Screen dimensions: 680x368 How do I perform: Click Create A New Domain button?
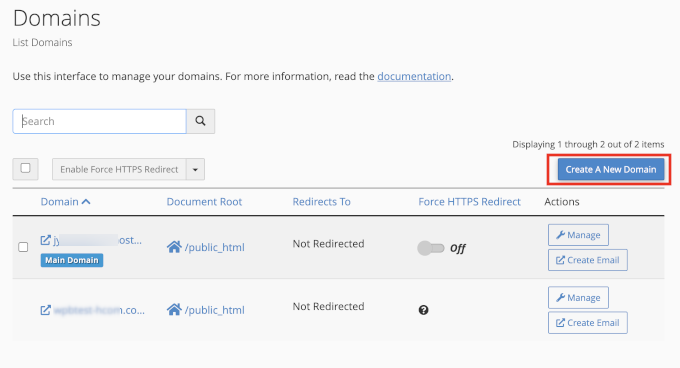pyautogui.click(x=611, y=169)
